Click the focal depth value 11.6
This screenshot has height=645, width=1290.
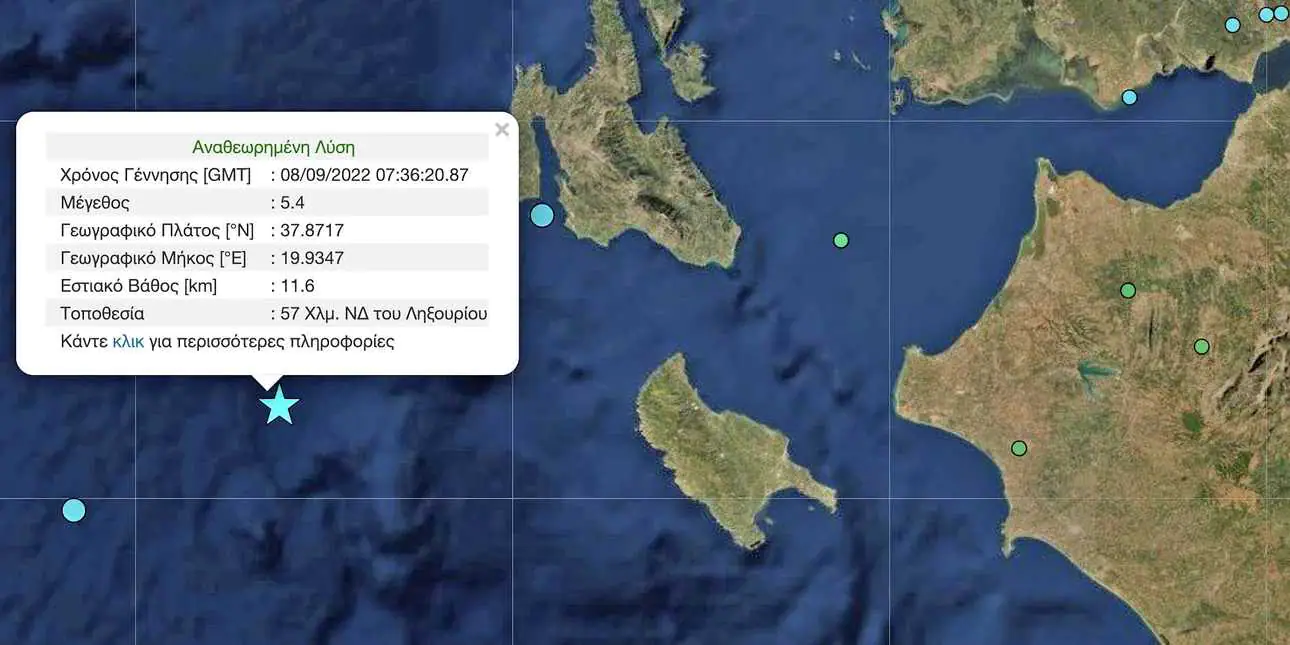pos(297,286)
